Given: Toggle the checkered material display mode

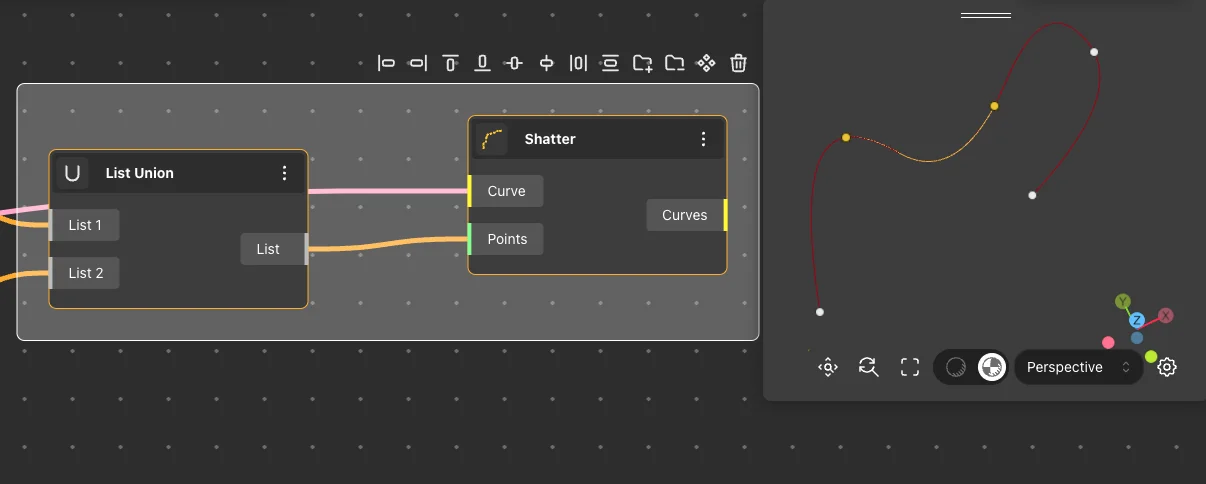Looking at the screenshot, I should click(991, 367).
